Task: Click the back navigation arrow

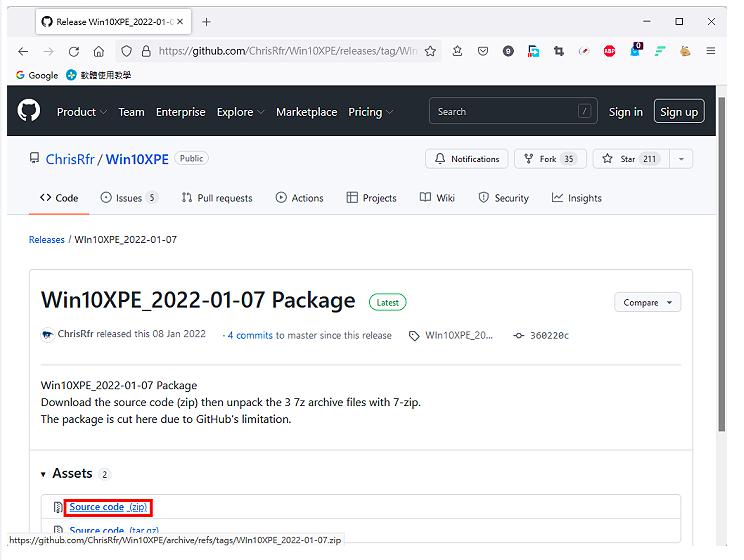Action: pos(23,51)
